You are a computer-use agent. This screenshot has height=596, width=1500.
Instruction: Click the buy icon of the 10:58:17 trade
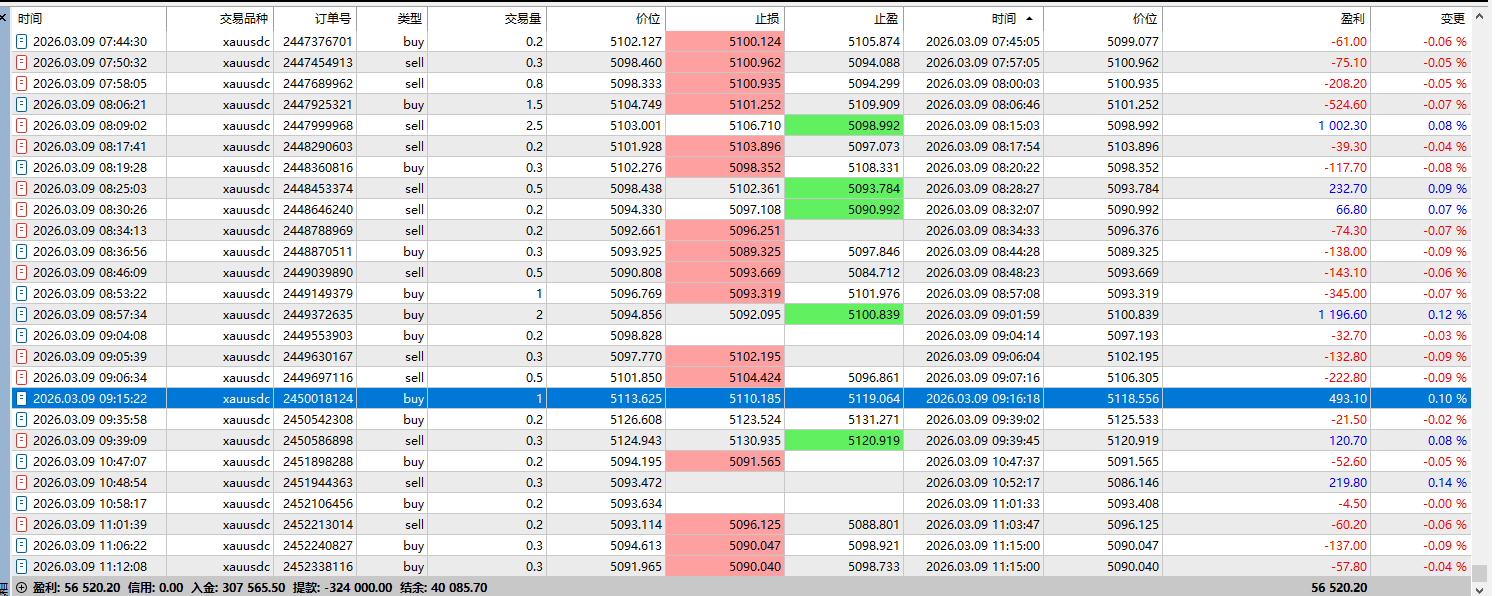[x=22, y=503]
